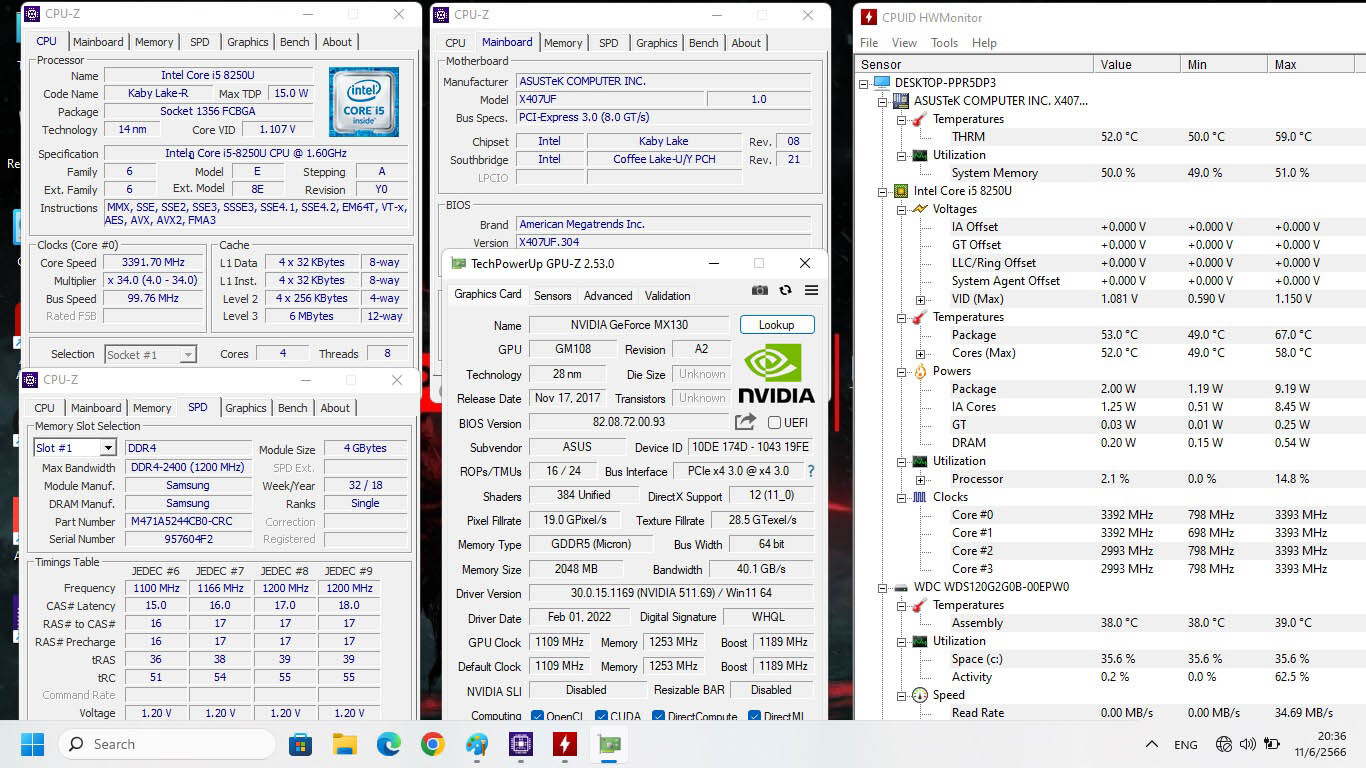Collapse the Intel Core i5 8250U node
Screen dimensions: 1366x768
tap(882, 191)
